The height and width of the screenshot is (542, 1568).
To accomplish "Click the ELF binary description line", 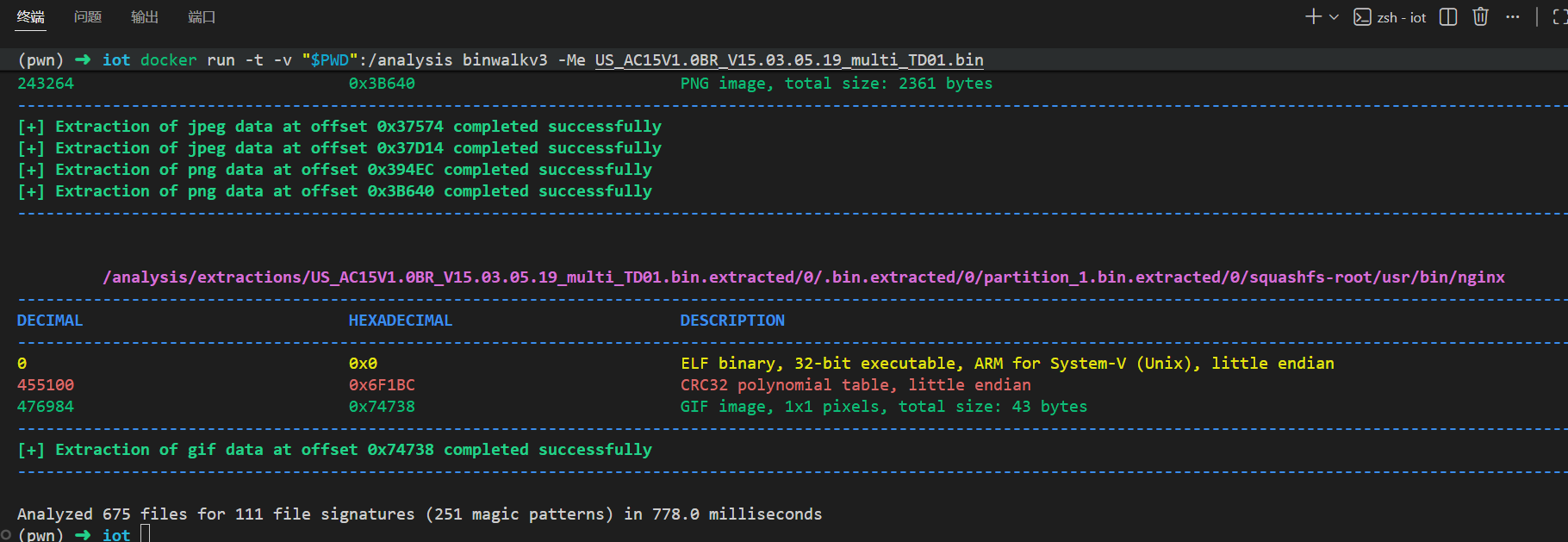I will (1006, 364).
